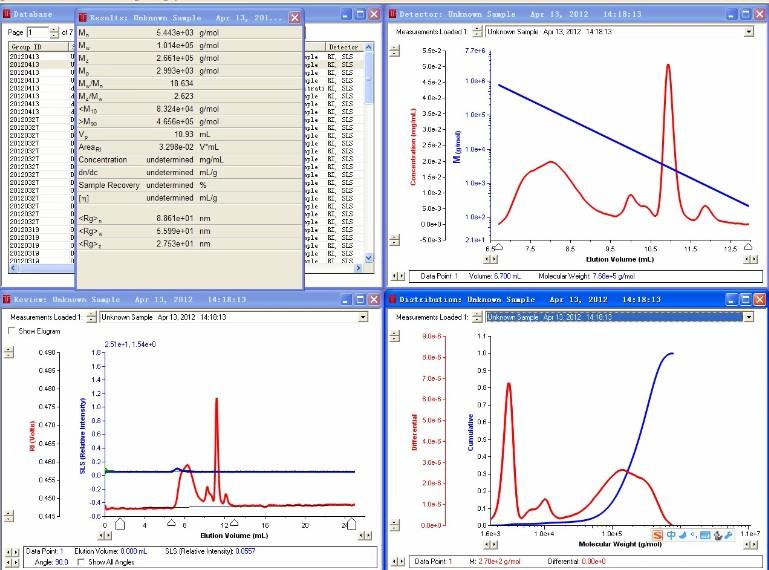This screenshot has width=769, height=570.
Task: Click the Database horizontal scroll left arrow
Action: click(x=13, y=268)
